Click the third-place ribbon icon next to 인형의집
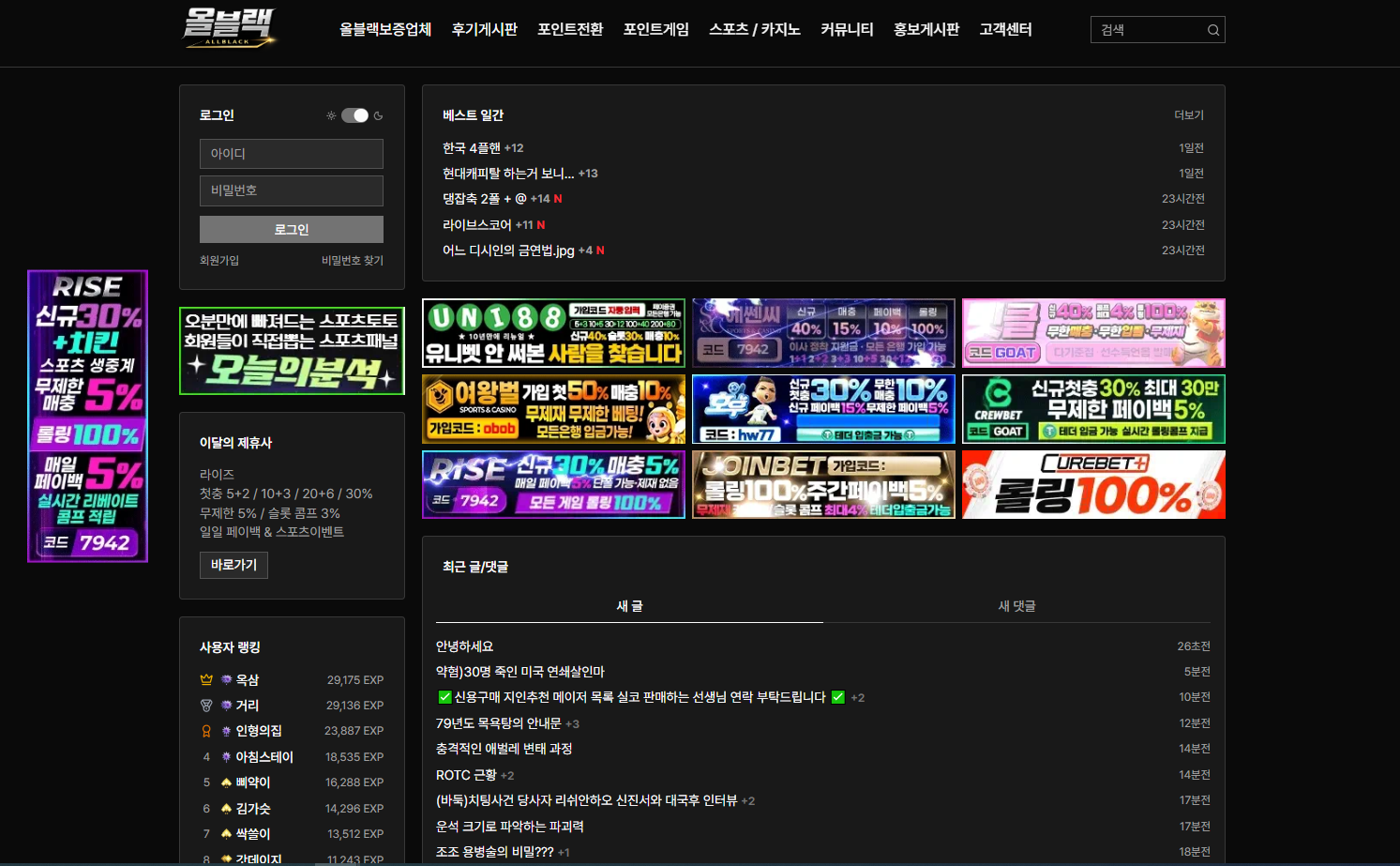1400x866 pixels. (206, 731)
